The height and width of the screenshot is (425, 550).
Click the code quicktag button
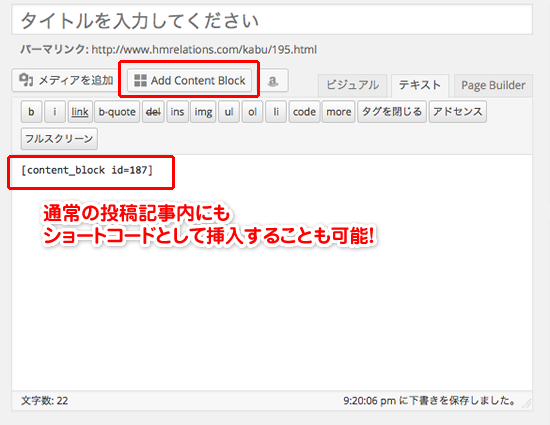[x=304, y=112]
